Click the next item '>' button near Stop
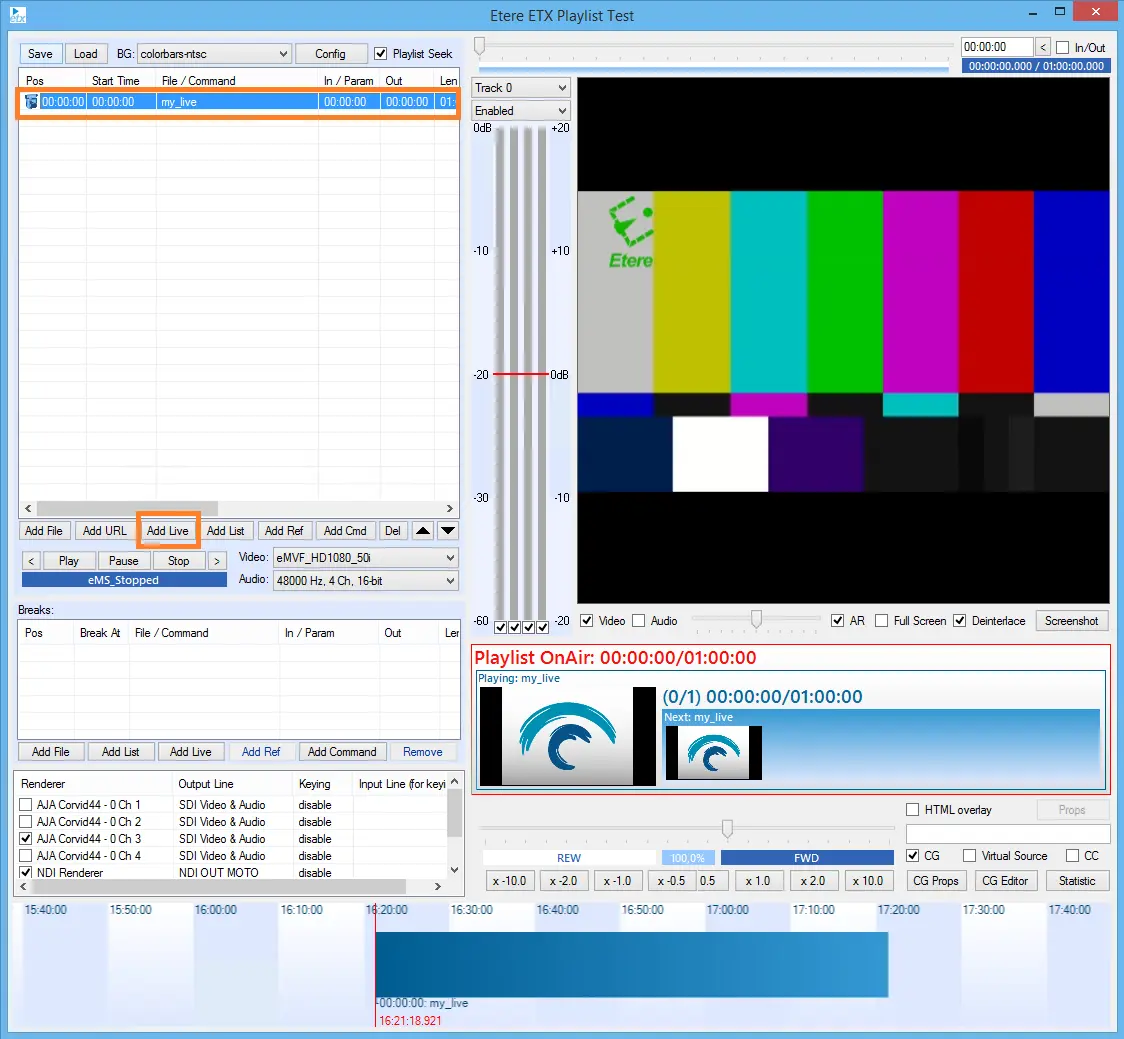Viewport: 1124px width, 1039px height. coord(215,561)
